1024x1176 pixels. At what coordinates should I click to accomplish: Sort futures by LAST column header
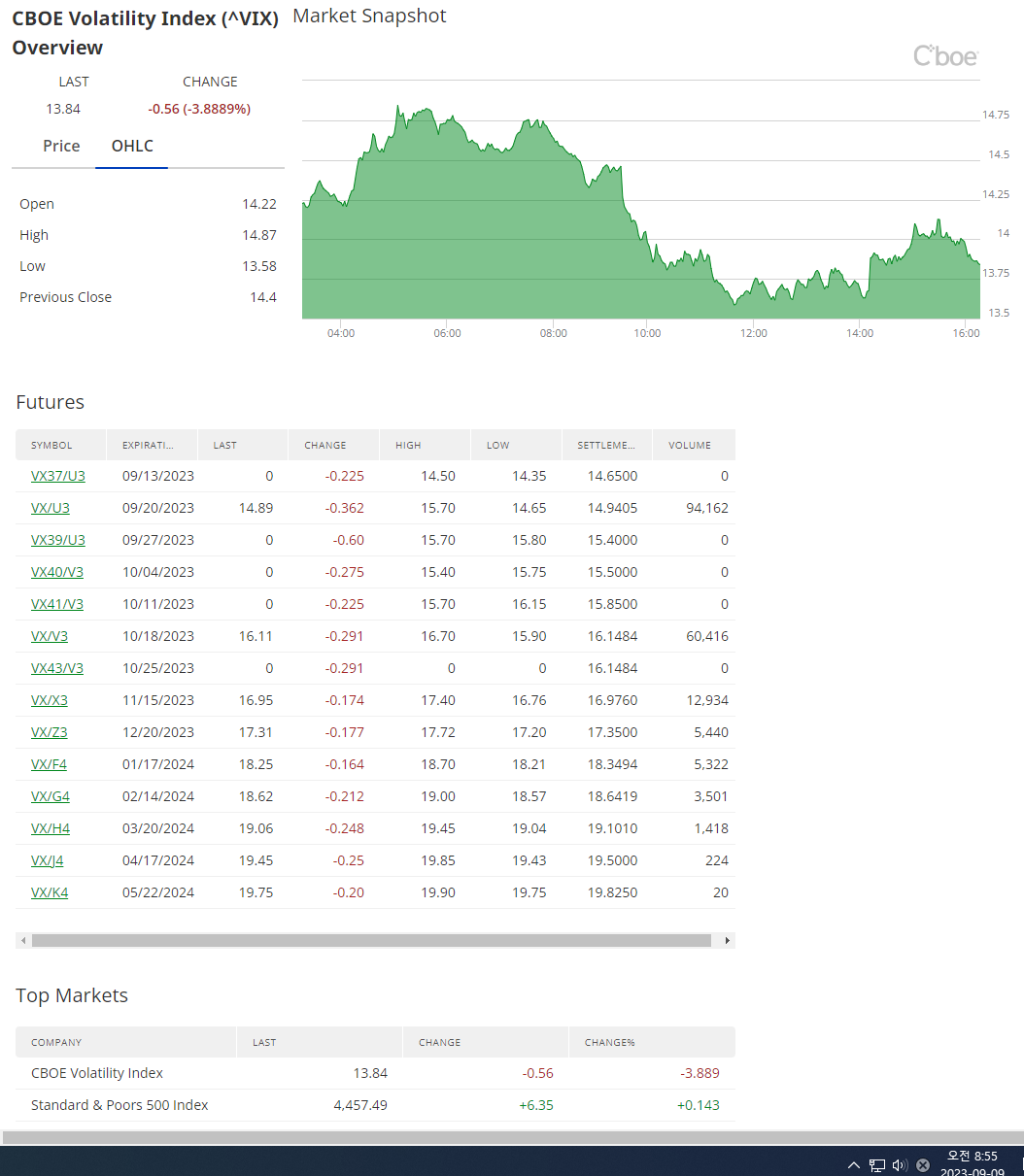(243, 445)
